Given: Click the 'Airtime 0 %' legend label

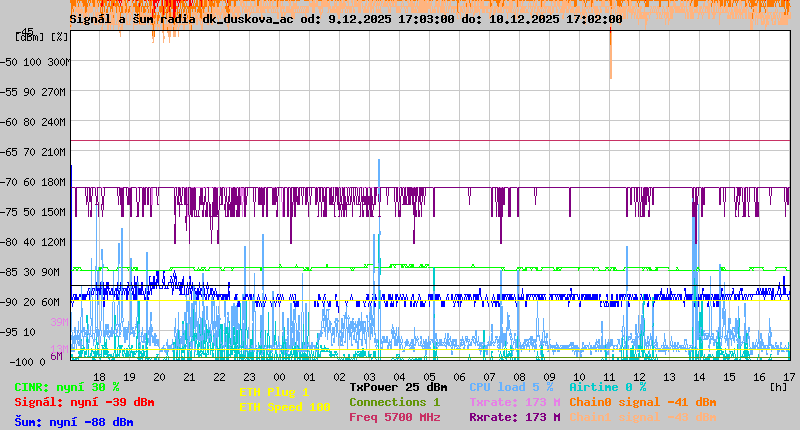Looking at the screenshot, I should point(608,387).
